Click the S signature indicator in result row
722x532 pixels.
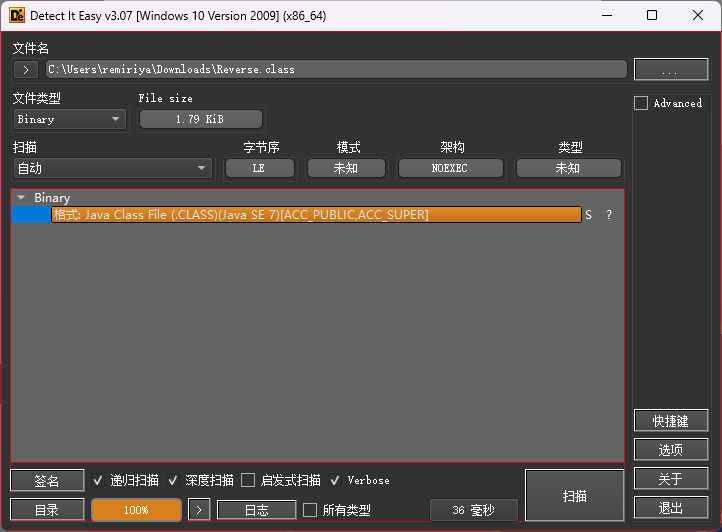[x=588, y=215]
